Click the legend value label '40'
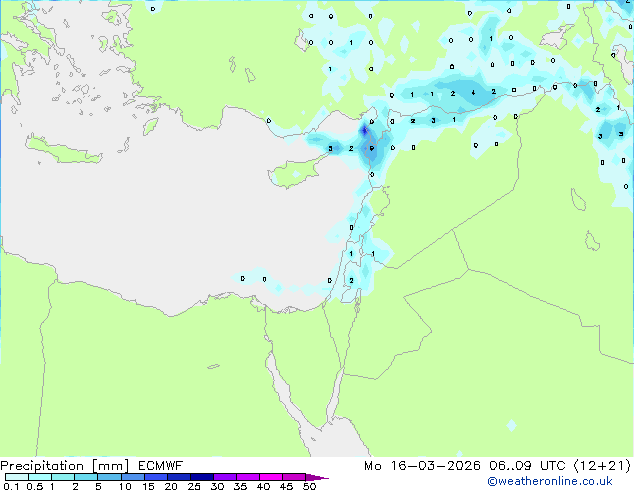 click(263, 486)
